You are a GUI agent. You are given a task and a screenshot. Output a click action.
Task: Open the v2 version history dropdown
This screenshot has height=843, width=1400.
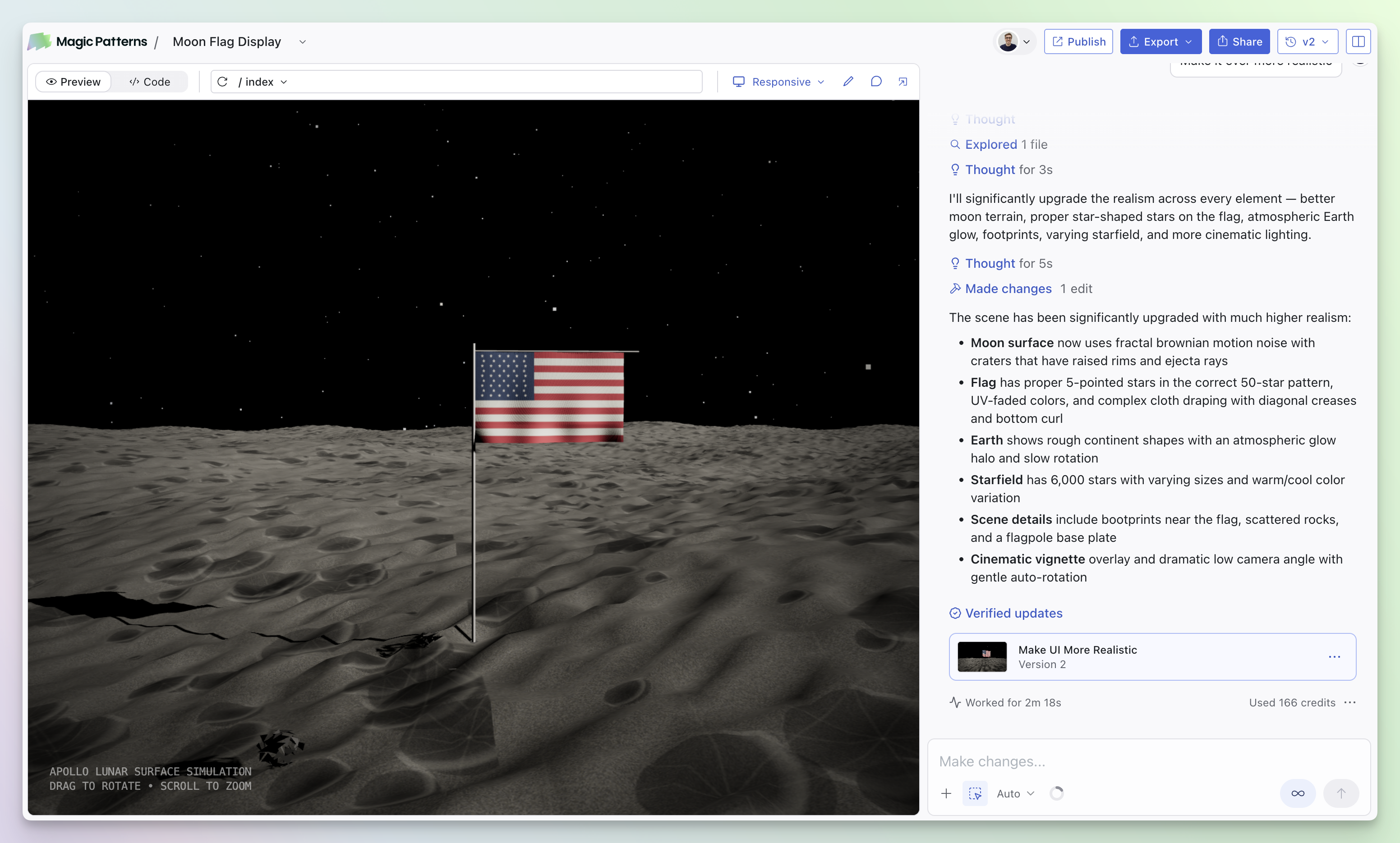(x=1308, y=41)
